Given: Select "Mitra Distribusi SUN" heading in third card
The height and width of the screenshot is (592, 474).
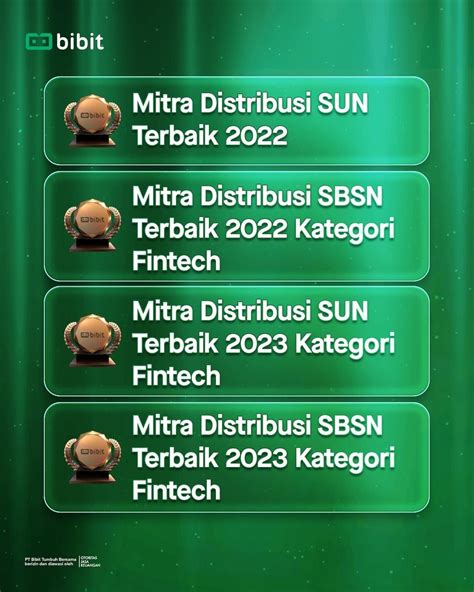Looking at the screenshot, I should pyautogui.click(x=250, y=311).
